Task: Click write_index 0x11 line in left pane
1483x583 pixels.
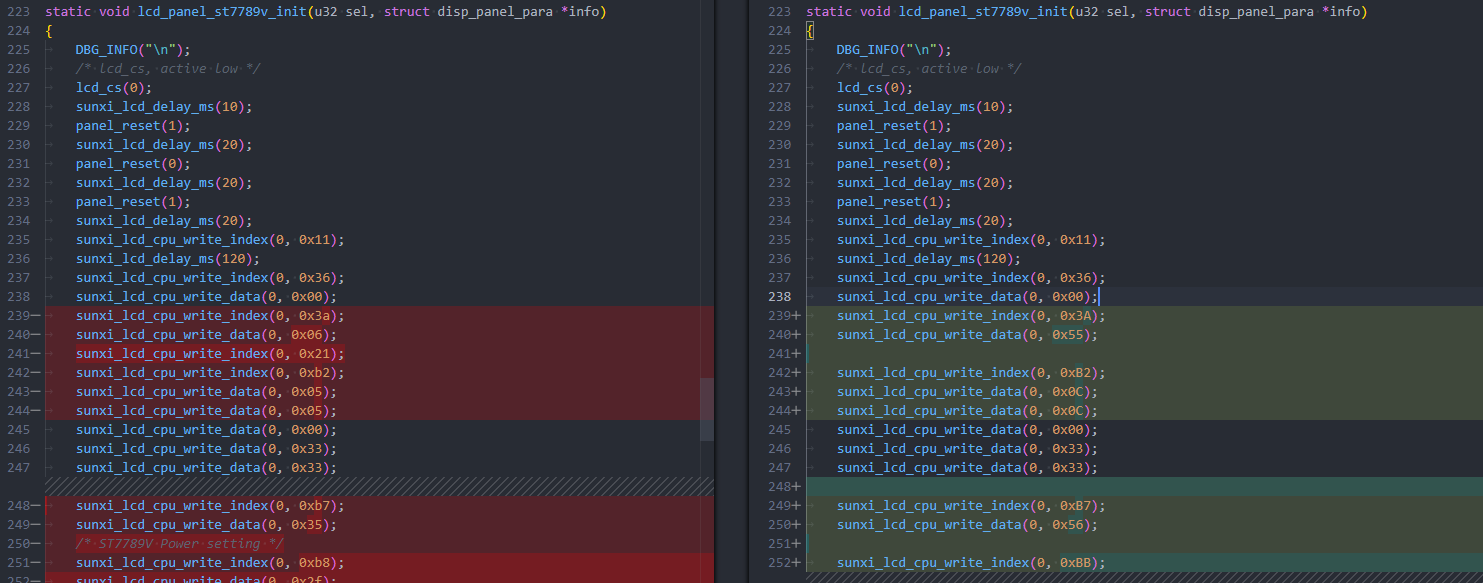Action: click(211, 240)
